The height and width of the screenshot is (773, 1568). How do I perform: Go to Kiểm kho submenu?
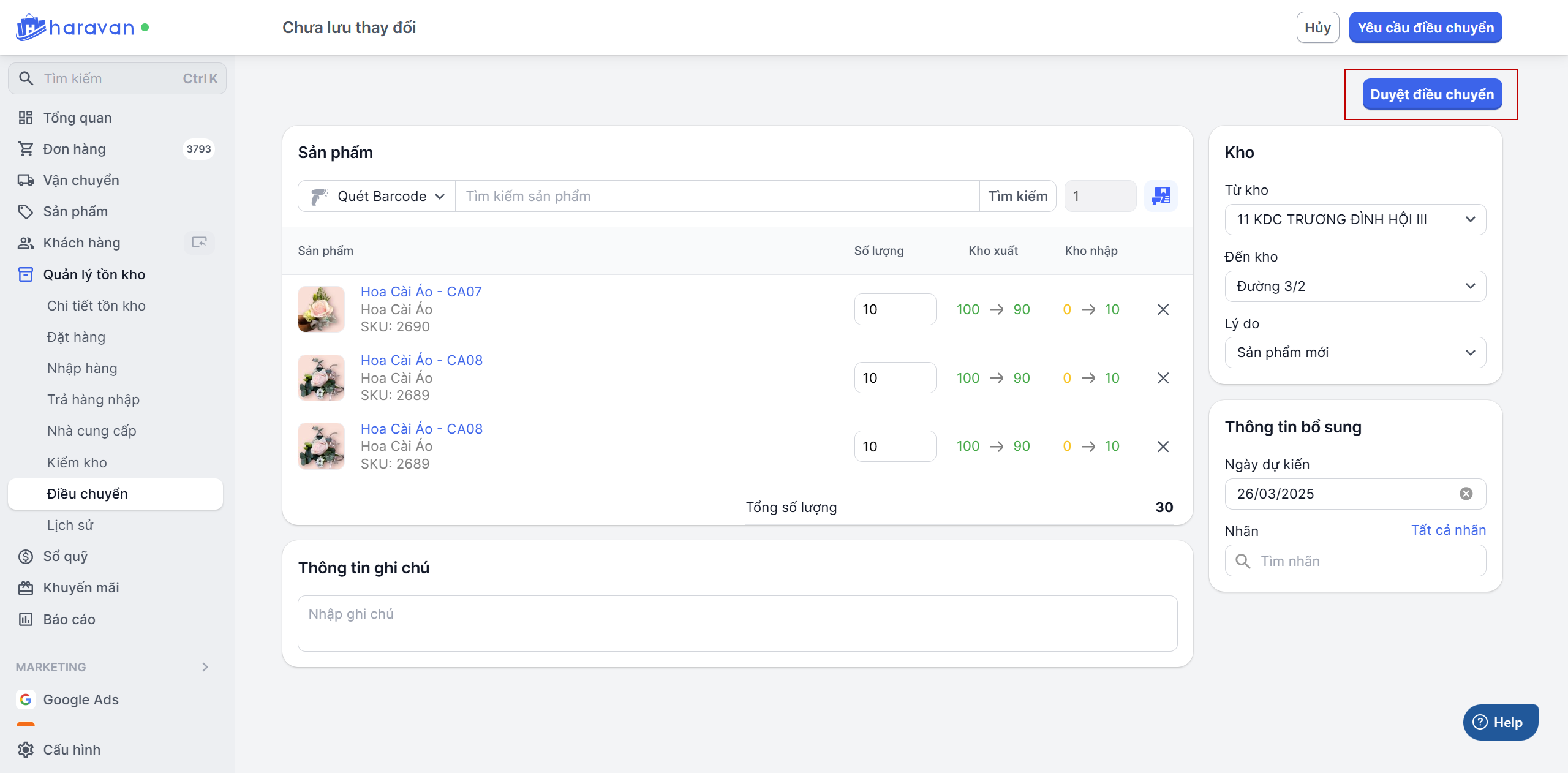77,462
